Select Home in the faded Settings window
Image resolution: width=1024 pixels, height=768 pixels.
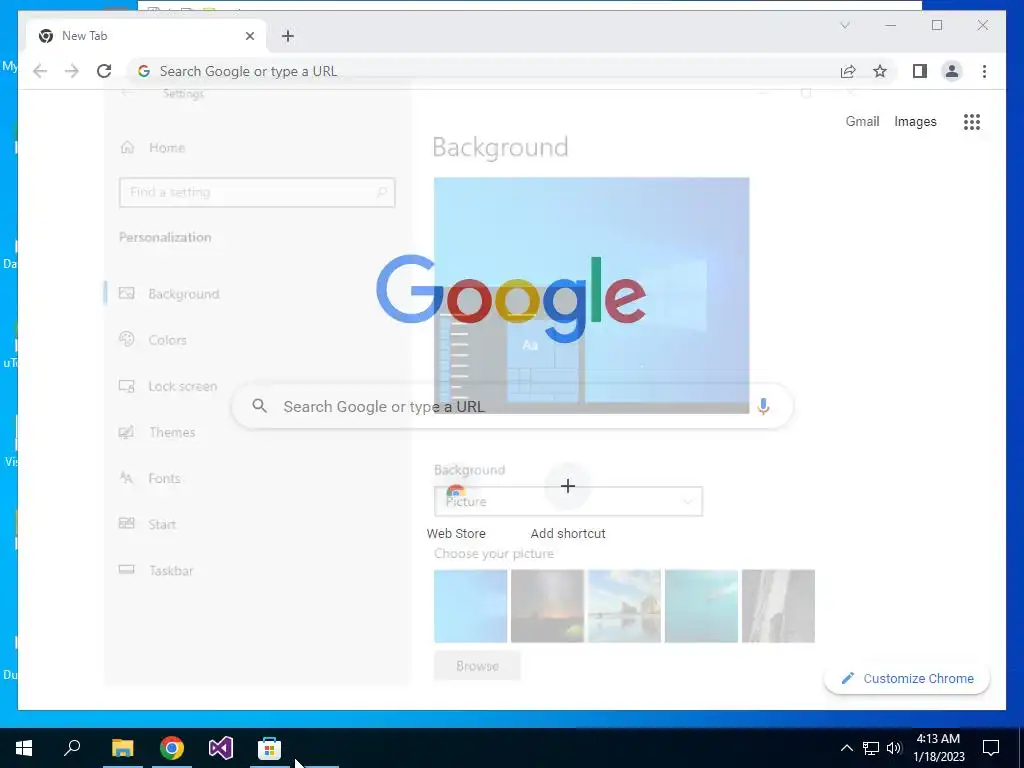pos(167,148)
